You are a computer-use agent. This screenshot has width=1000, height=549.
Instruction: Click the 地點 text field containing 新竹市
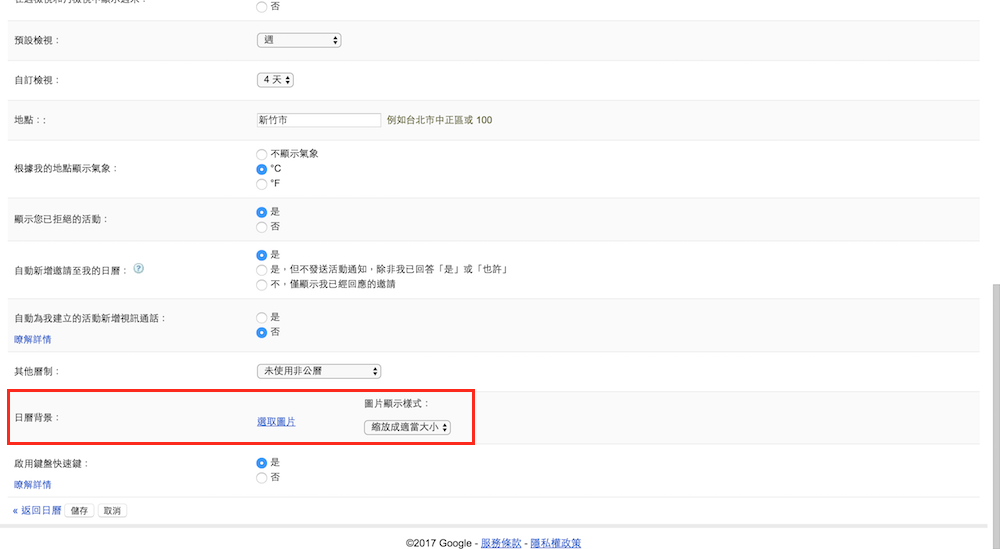tap(319, 120)
